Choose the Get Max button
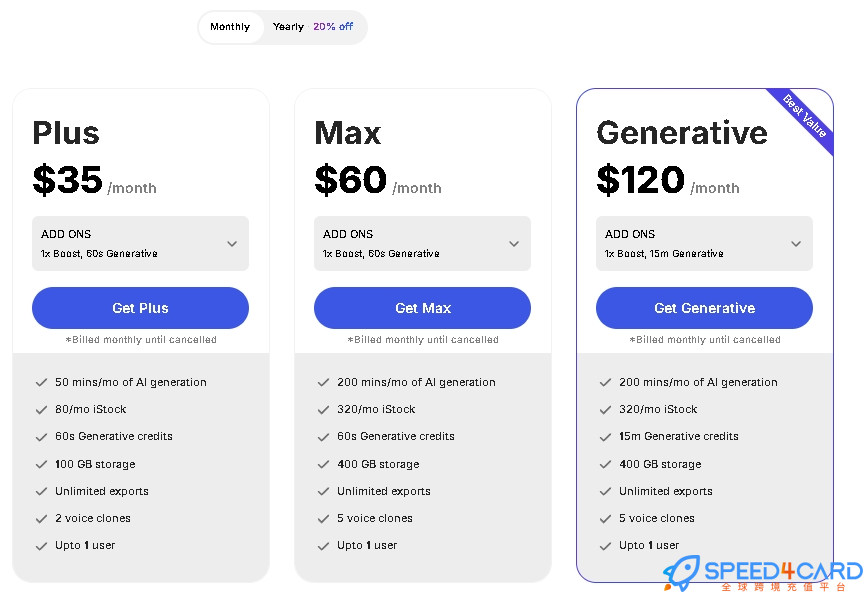Image resolution: width=868 pixels, height=597 pixels. coord(422,308)
